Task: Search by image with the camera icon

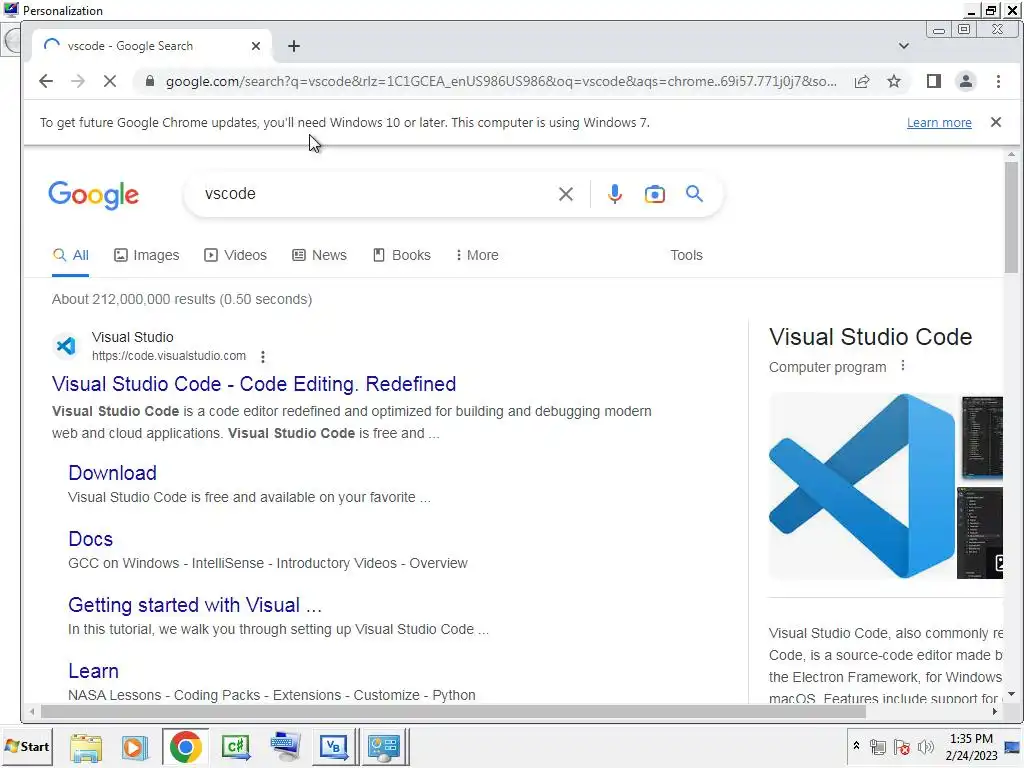Action: [x=654, y=194]
